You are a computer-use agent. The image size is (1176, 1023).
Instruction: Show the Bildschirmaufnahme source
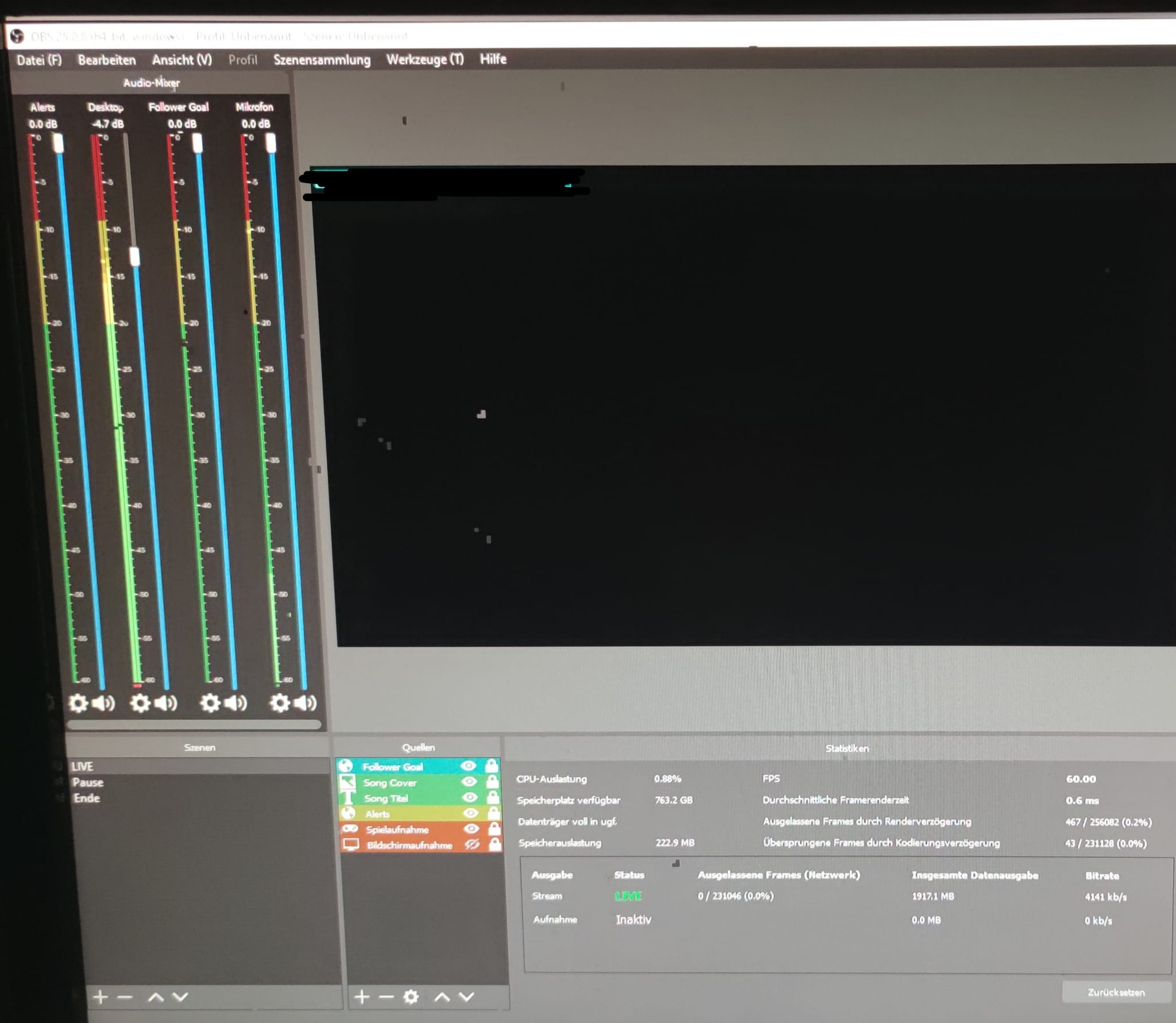[x=471, y=844]
